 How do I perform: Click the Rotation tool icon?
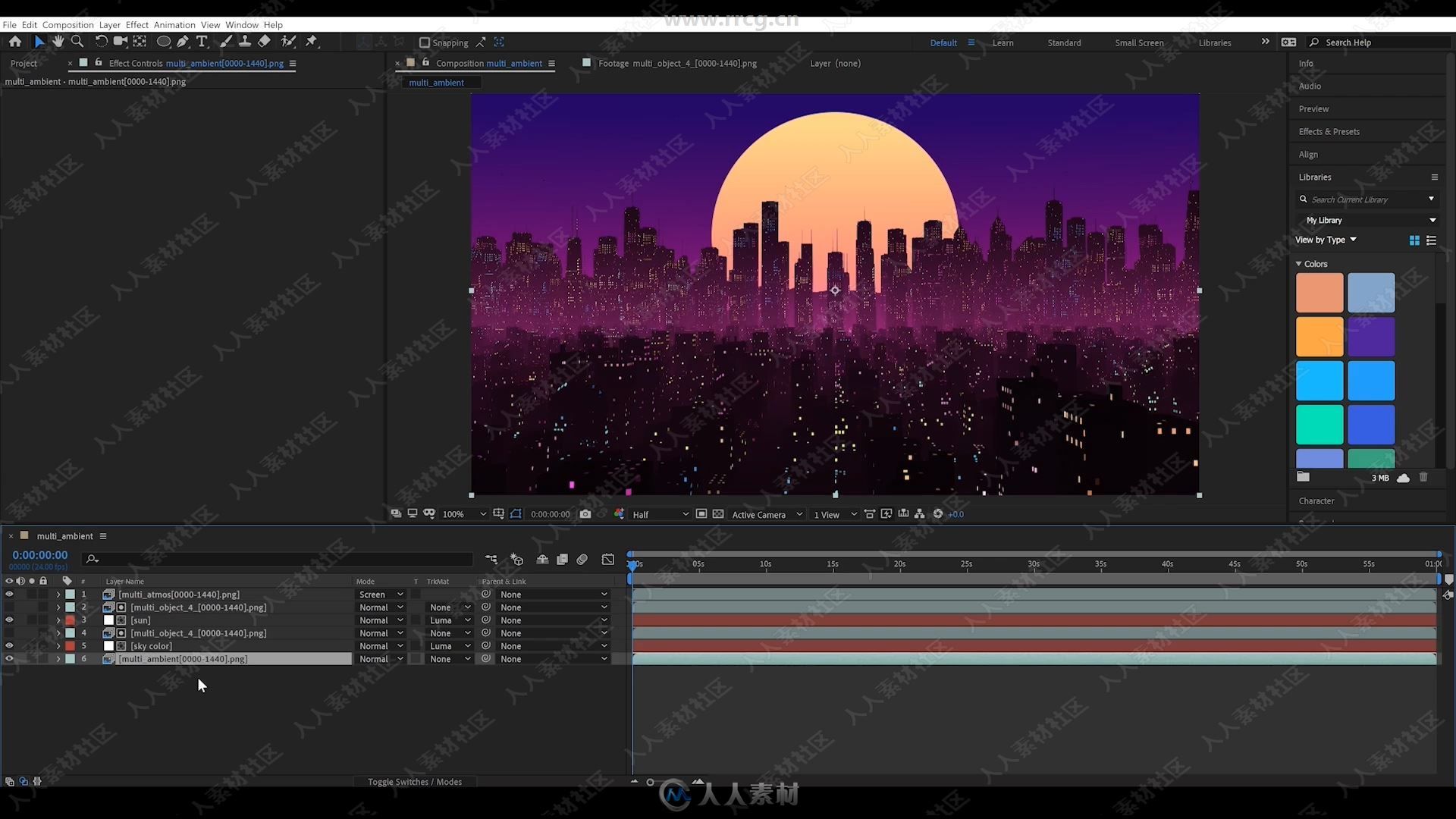click(x=101, y=42)
